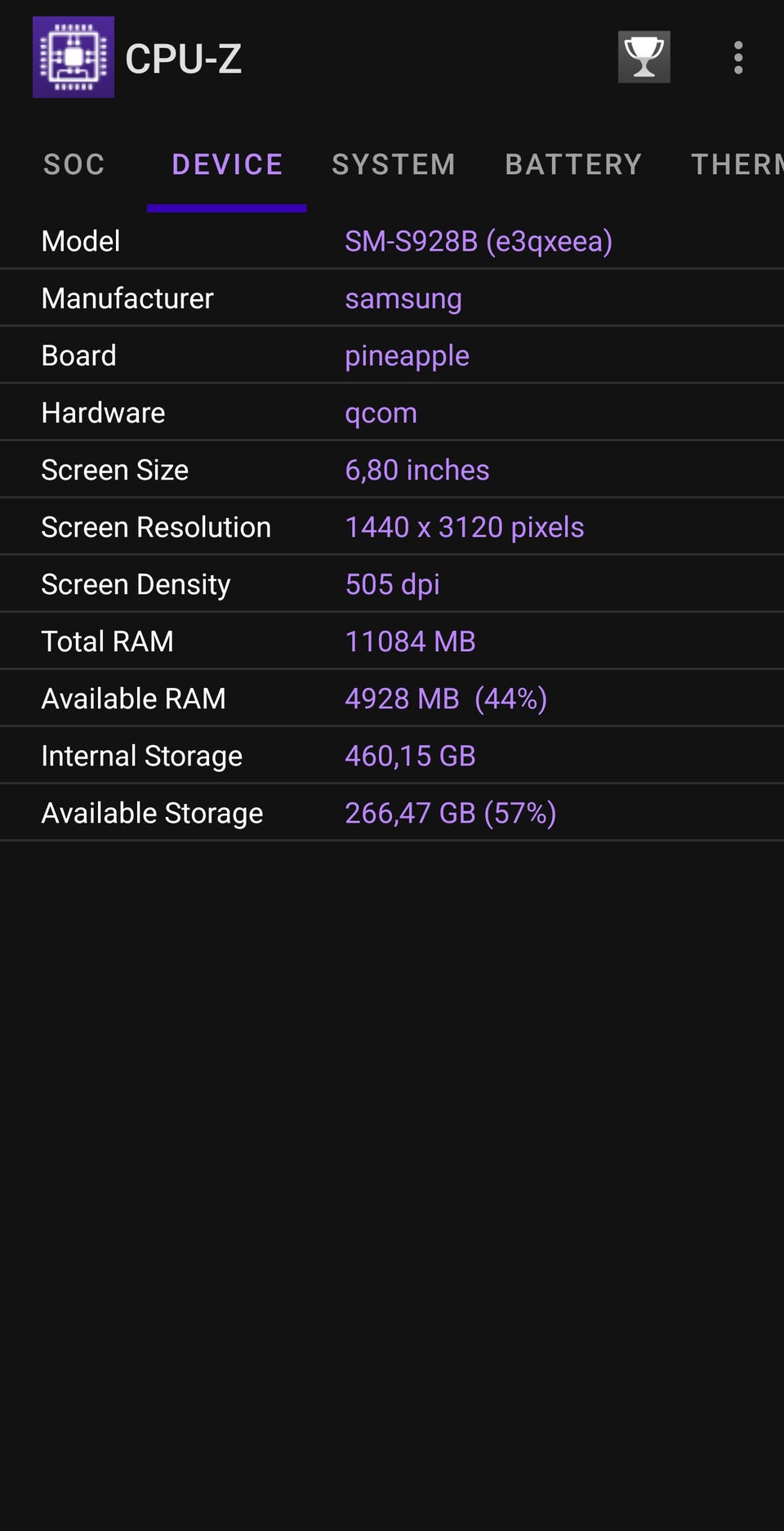Select the Board pineapple entry
This screenshot has width=784, height=1531.
[392, 355]
